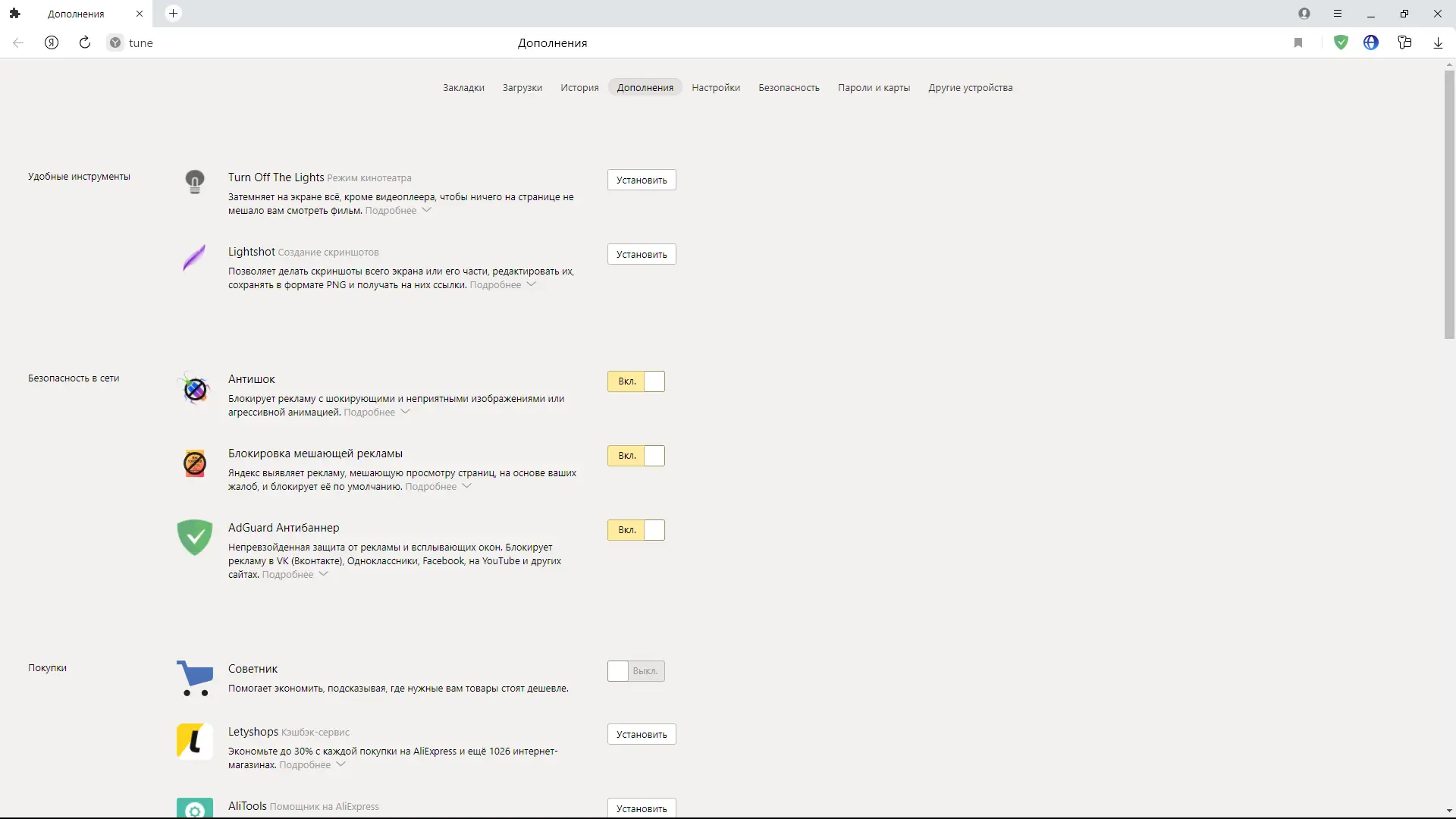The height and width of the screenshot is (819, 1456).
Task: Click the bookmark flag icon in address bar
Action: coord(1298,43)
